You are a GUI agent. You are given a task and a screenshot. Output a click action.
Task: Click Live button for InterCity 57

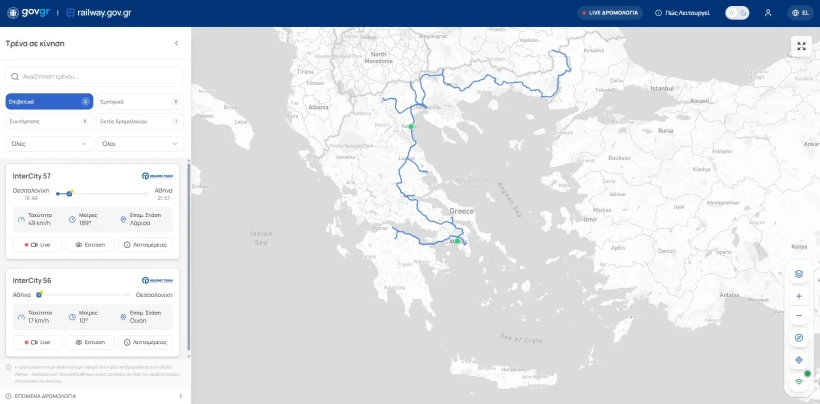(37, 244)
